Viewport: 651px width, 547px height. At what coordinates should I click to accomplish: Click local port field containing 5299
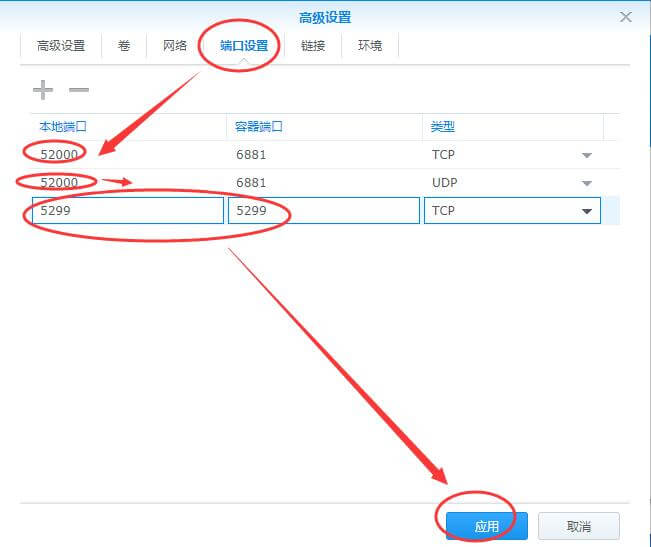pos(127,211)
